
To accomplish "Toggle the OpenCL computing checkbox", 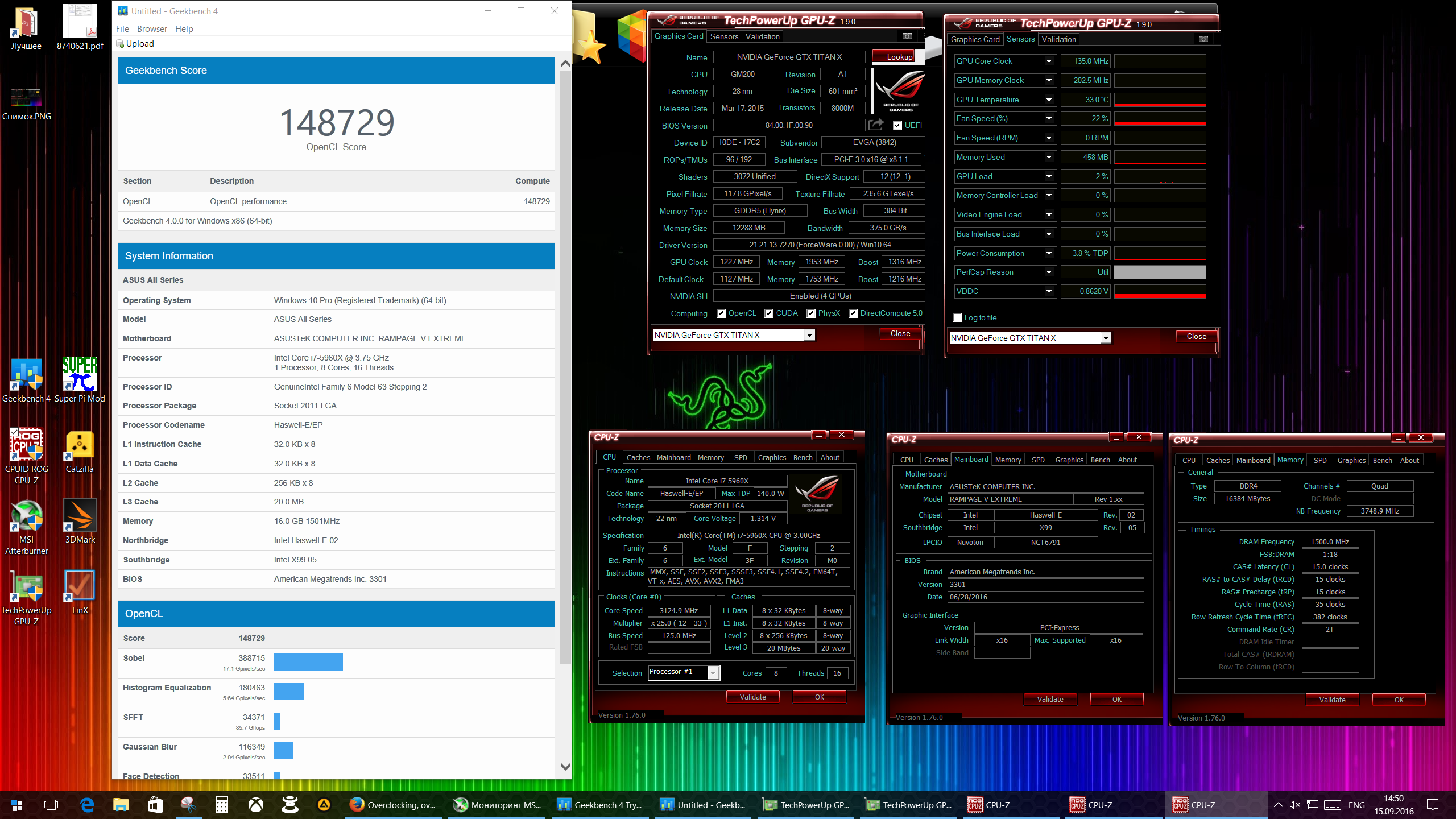I will tap(721, 313).
